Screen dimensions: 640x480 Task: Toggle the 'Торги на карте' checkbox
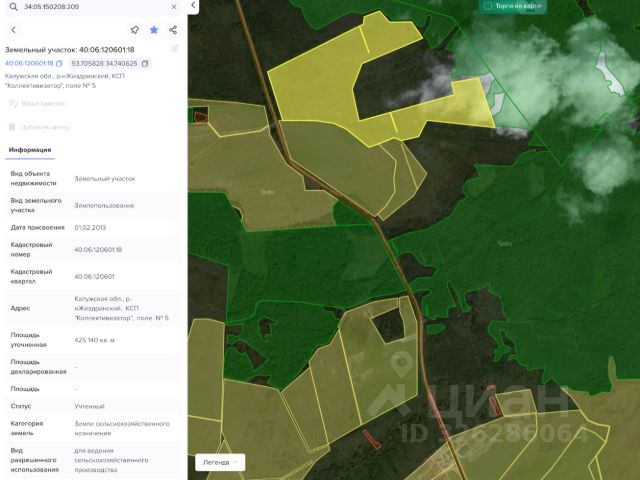pos(487,6)
